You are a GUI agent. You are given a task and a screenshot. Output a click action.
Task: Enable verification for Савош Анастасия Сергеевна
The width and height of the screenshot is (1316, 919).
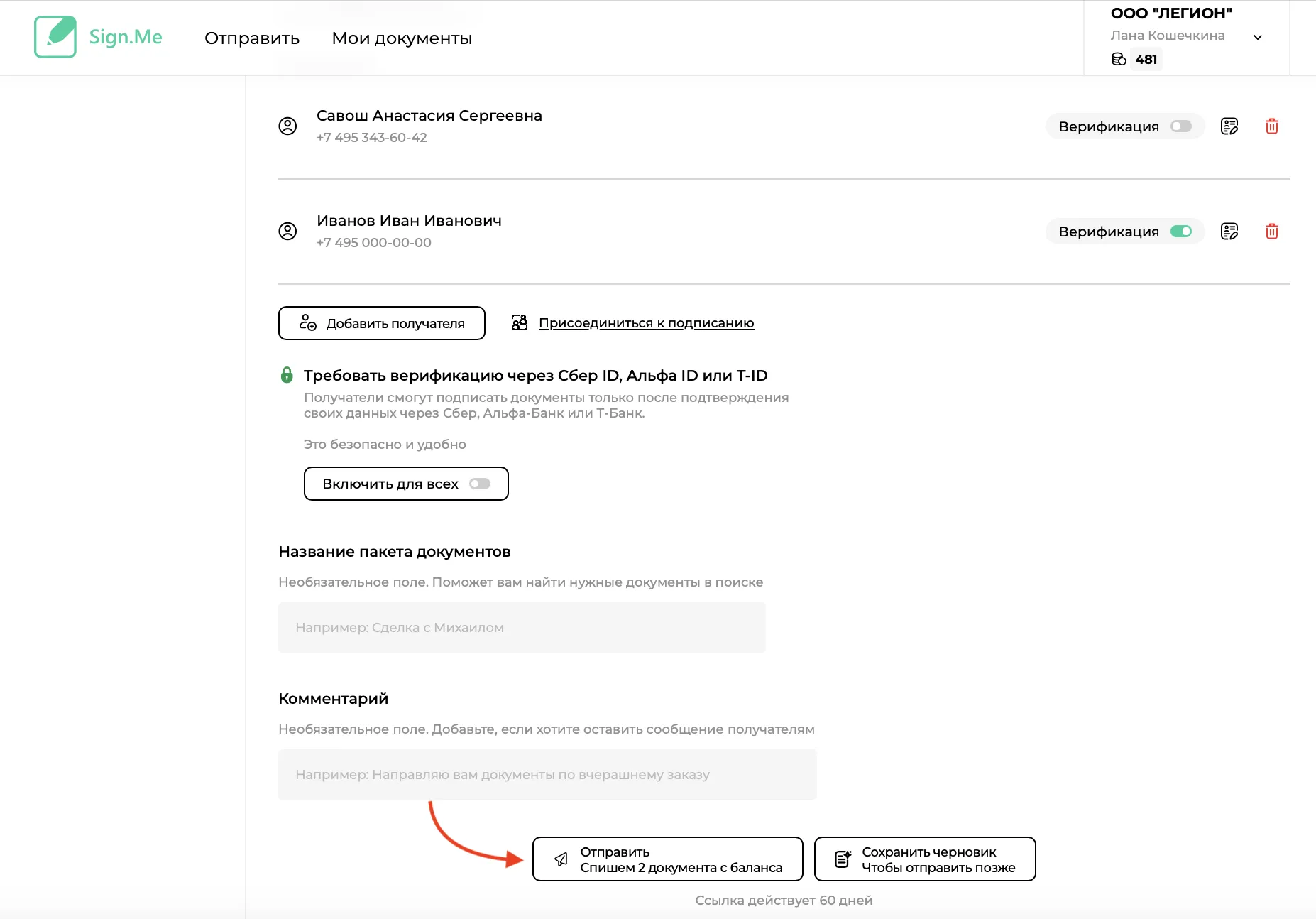pos(1180,126)
